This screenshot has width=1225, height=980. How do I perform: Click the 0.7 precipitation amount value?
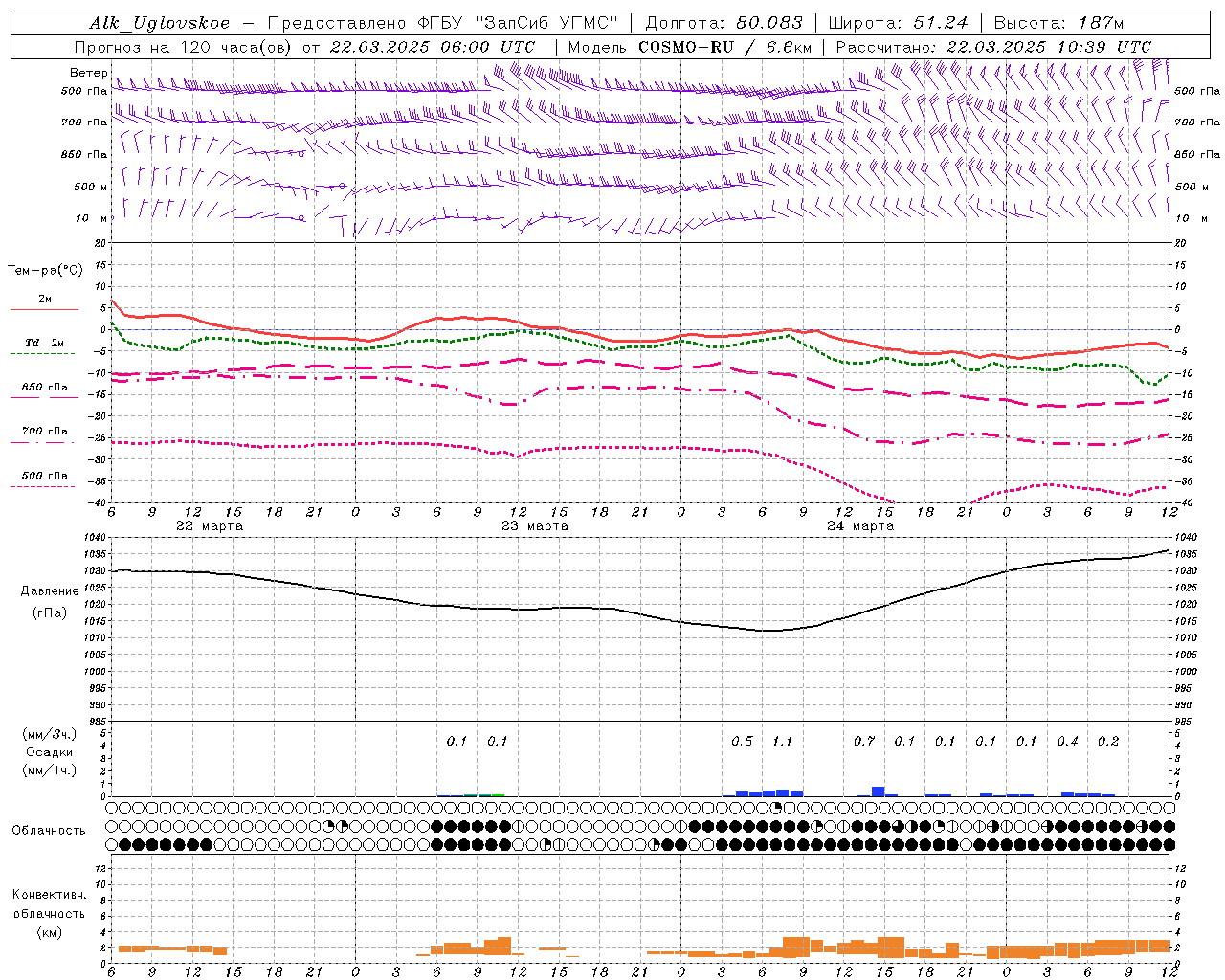(864, 742)
